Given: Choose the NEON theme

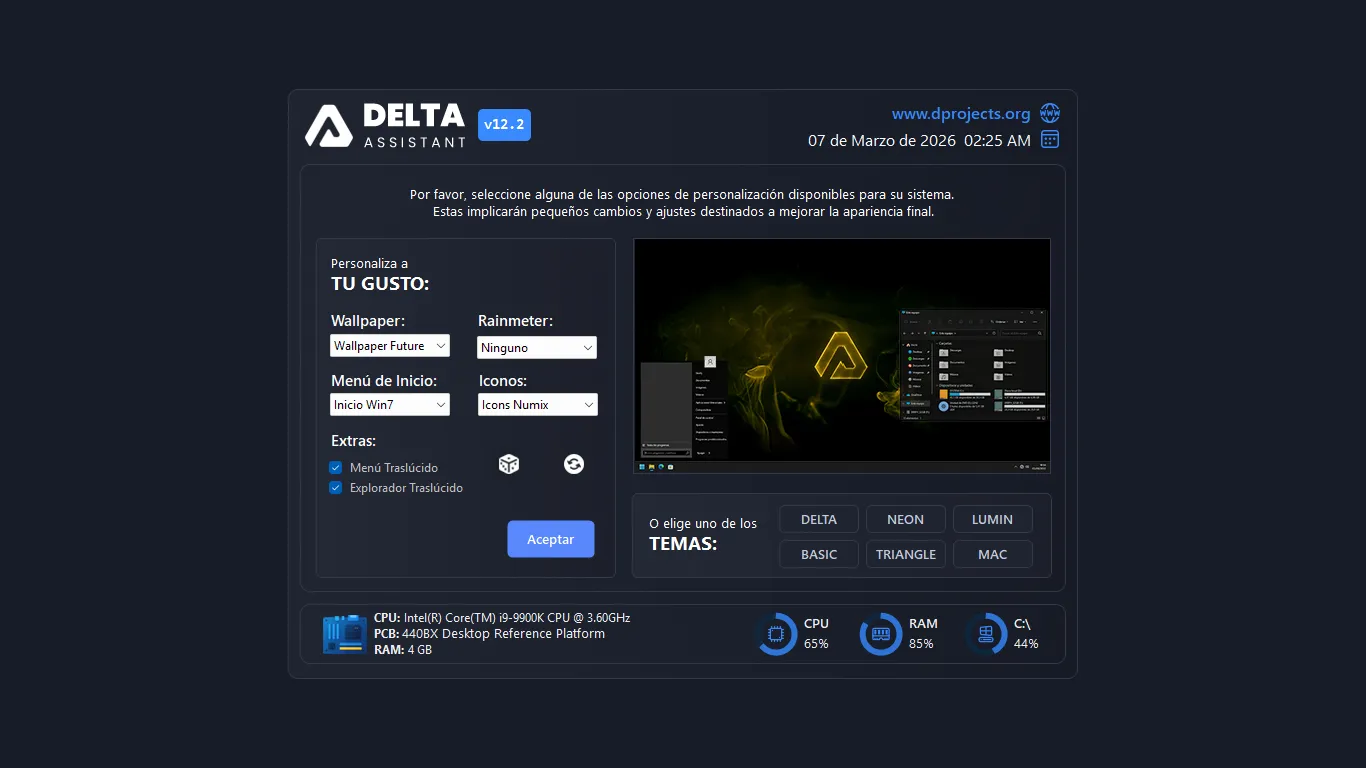Looking at the screenshot, I should pyautogui.click(x=906, y=519).
